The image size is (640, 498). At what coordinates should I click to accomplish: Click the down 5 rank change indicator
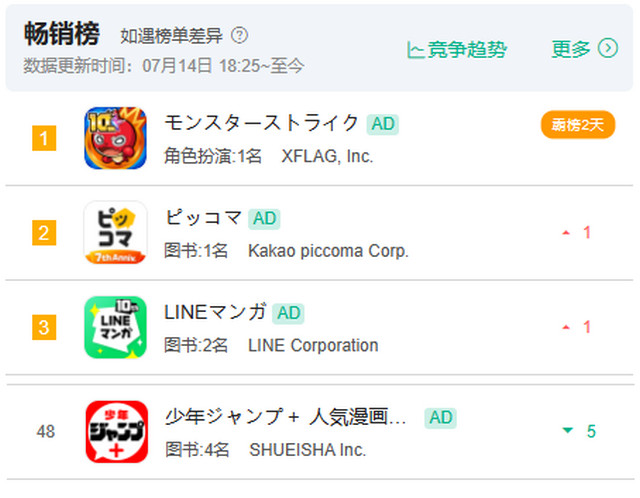point(580,431)
